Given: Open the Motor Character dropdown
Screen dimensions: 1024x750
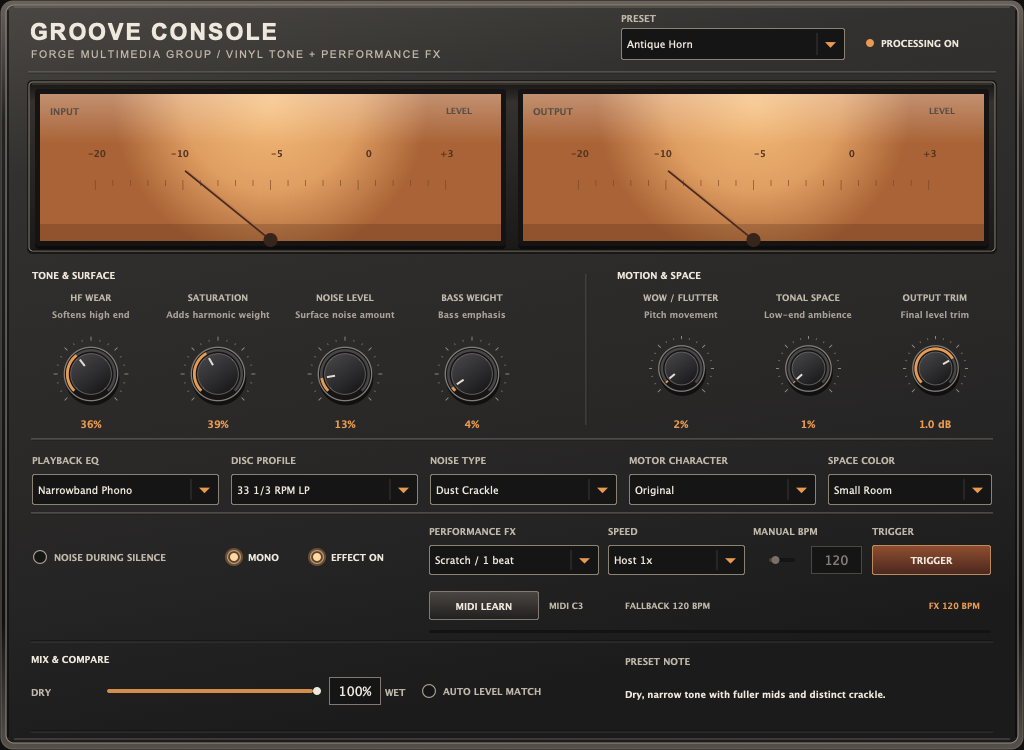Looking at the screenshot, I should 722,489.
